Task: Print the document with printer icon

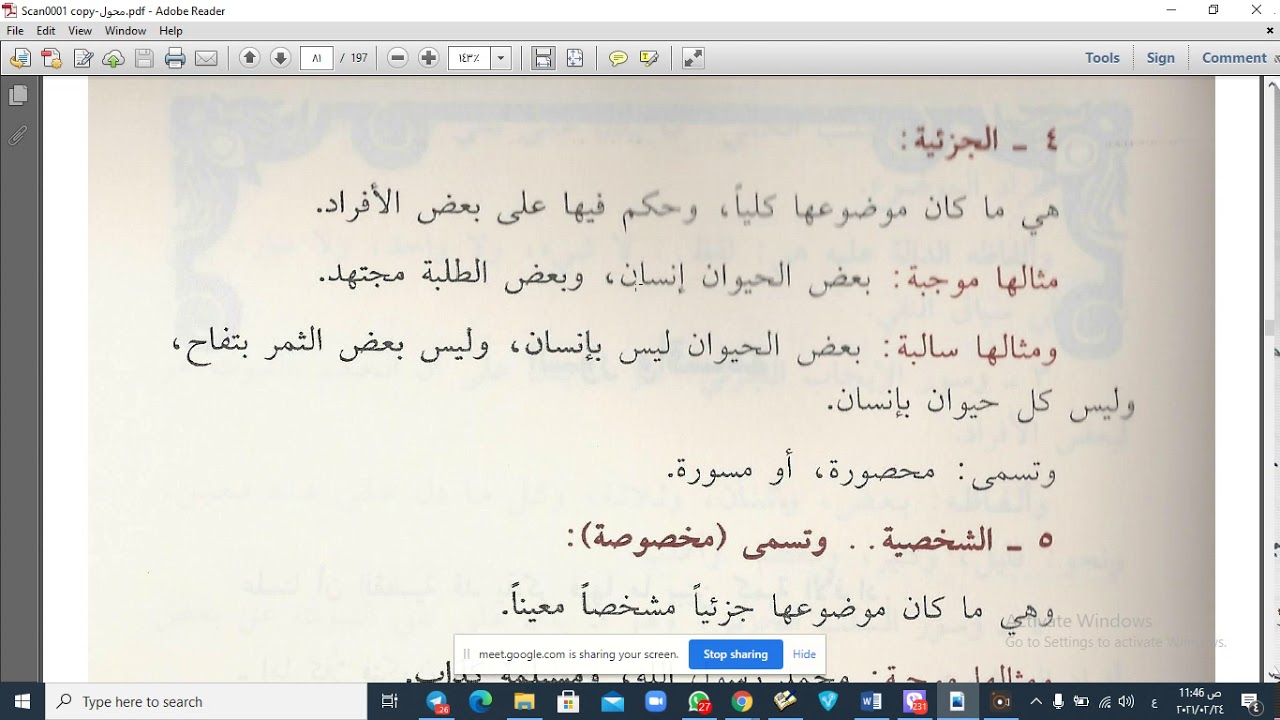Action: point(175,59)
